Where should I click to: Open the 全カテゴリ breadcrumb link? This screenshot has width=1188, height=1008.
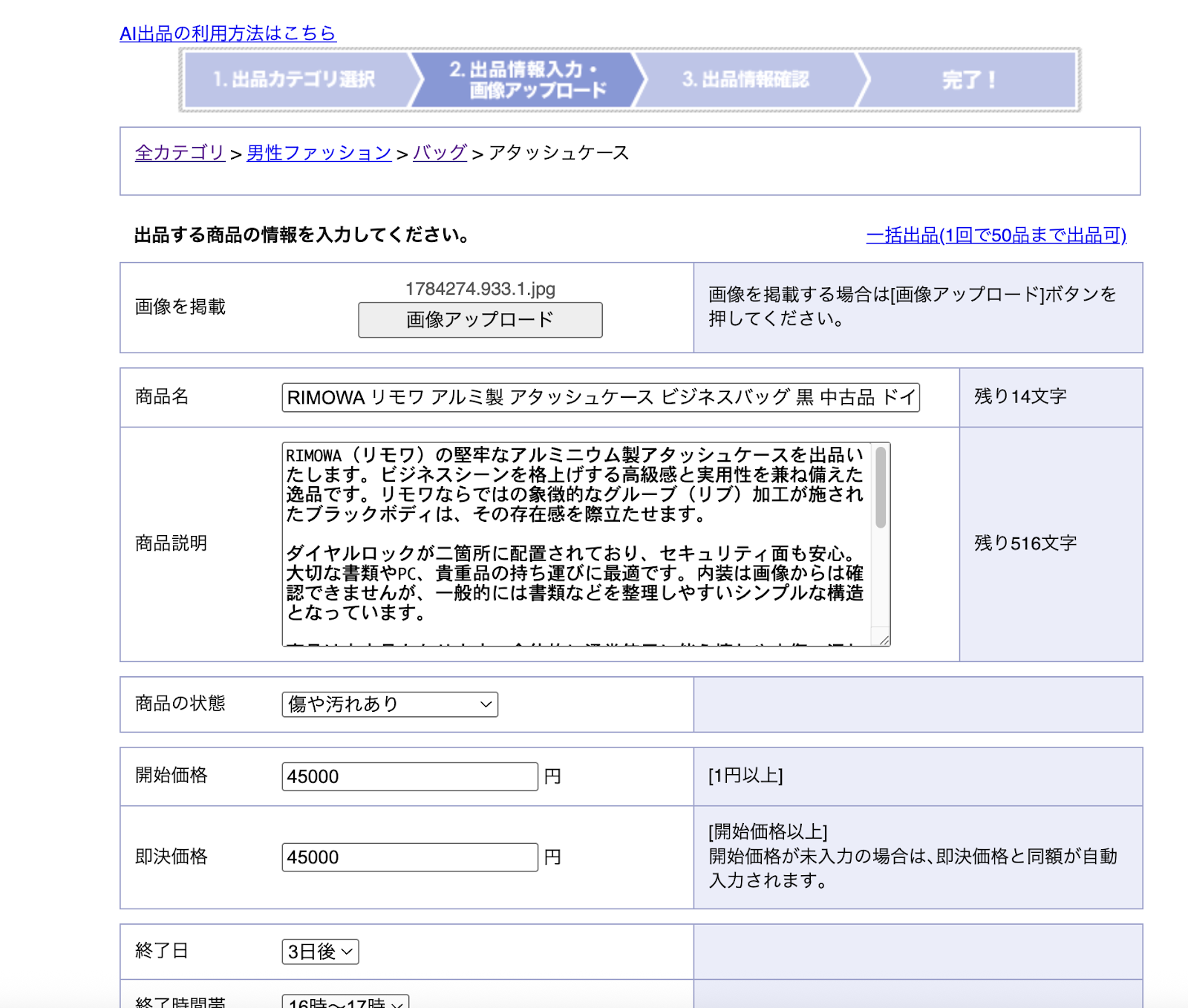tap(180, 153)
